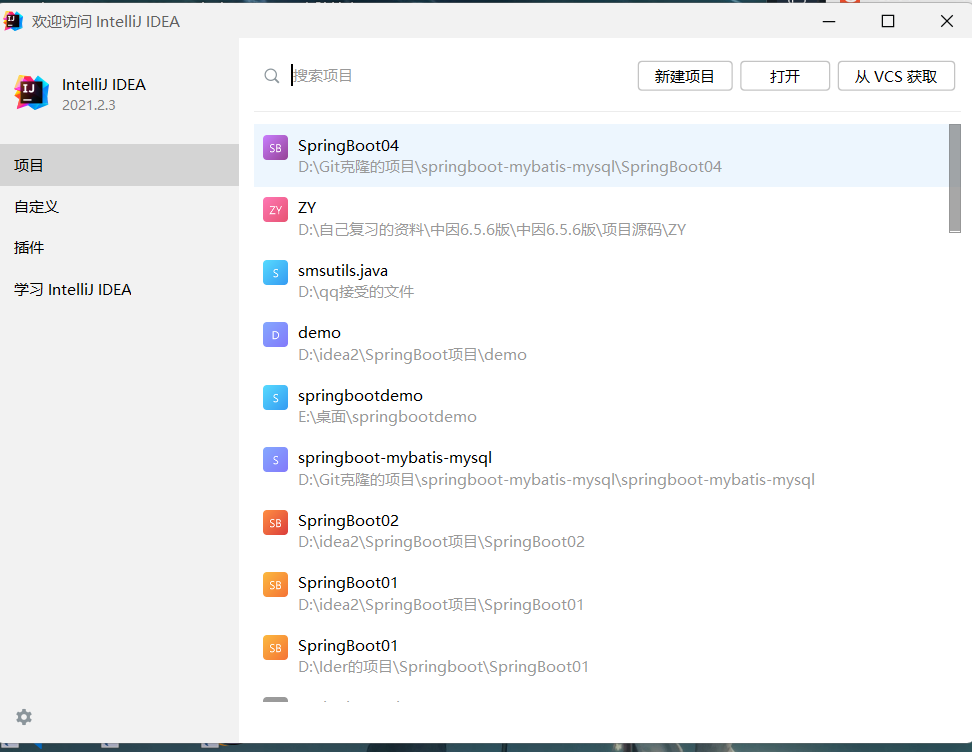Click path D:\qq接受的文件
Image resolution: width=972 pixels, height=752 pixels.
click(x=356, y=292)
